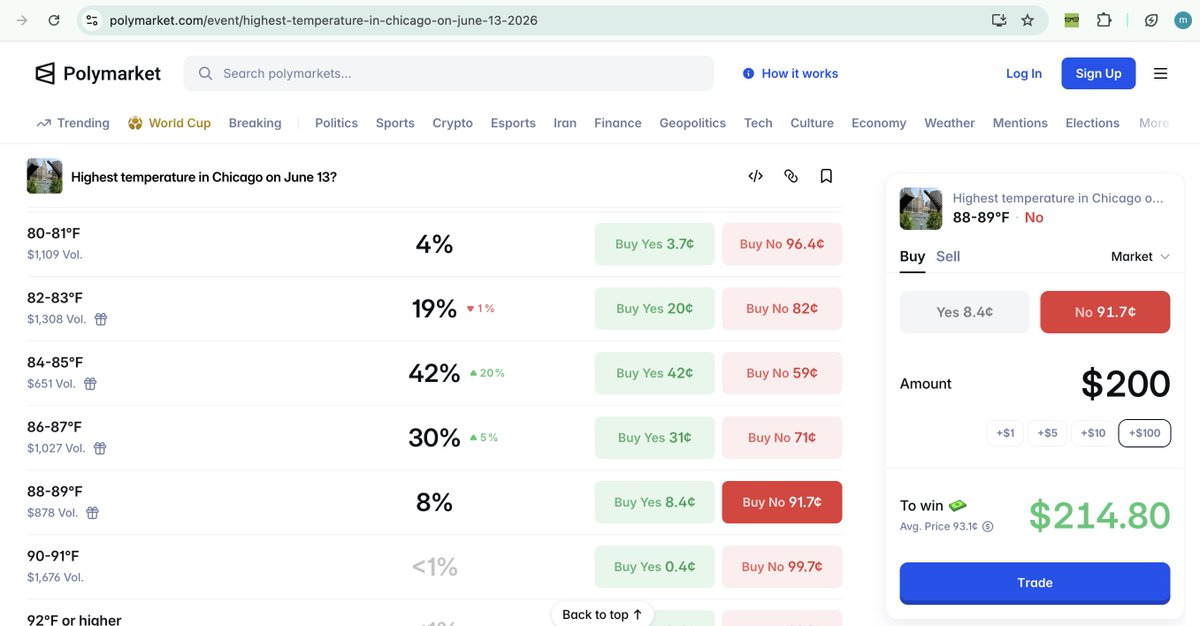The image size is (1200, 626).
Task: Click Buy No 96.4¢ for 80-81°F
Action: click(x=782, y=244)
